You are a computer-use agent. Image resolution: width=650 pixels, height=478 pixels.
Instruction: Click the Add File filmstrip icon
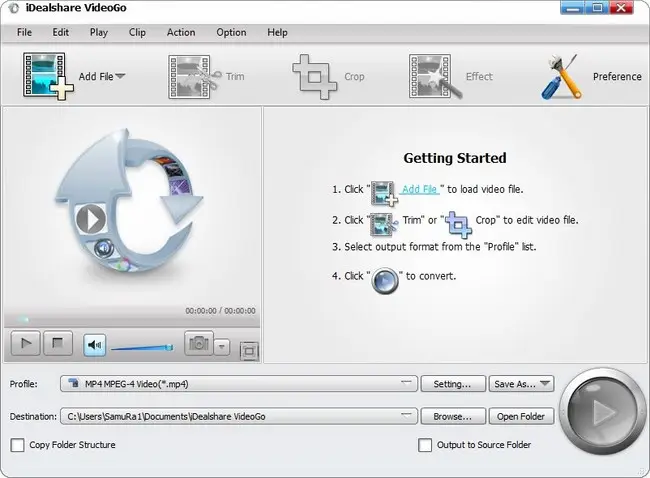pyautogui.click(x=48, y=76)
